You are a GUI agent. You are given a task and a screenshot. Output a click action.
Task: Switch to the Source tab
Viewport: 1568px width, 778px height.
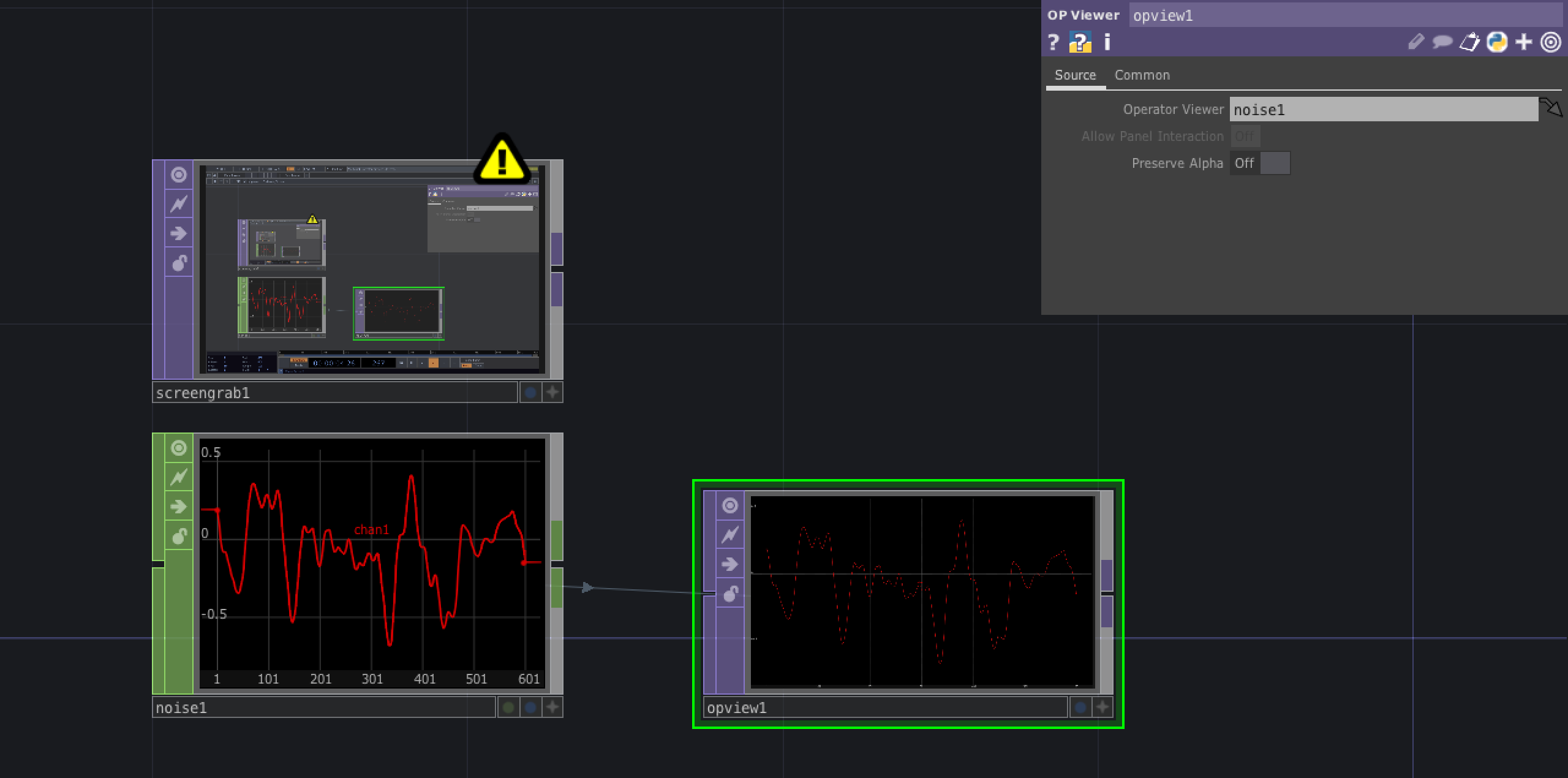click(x=1075, y=75)
